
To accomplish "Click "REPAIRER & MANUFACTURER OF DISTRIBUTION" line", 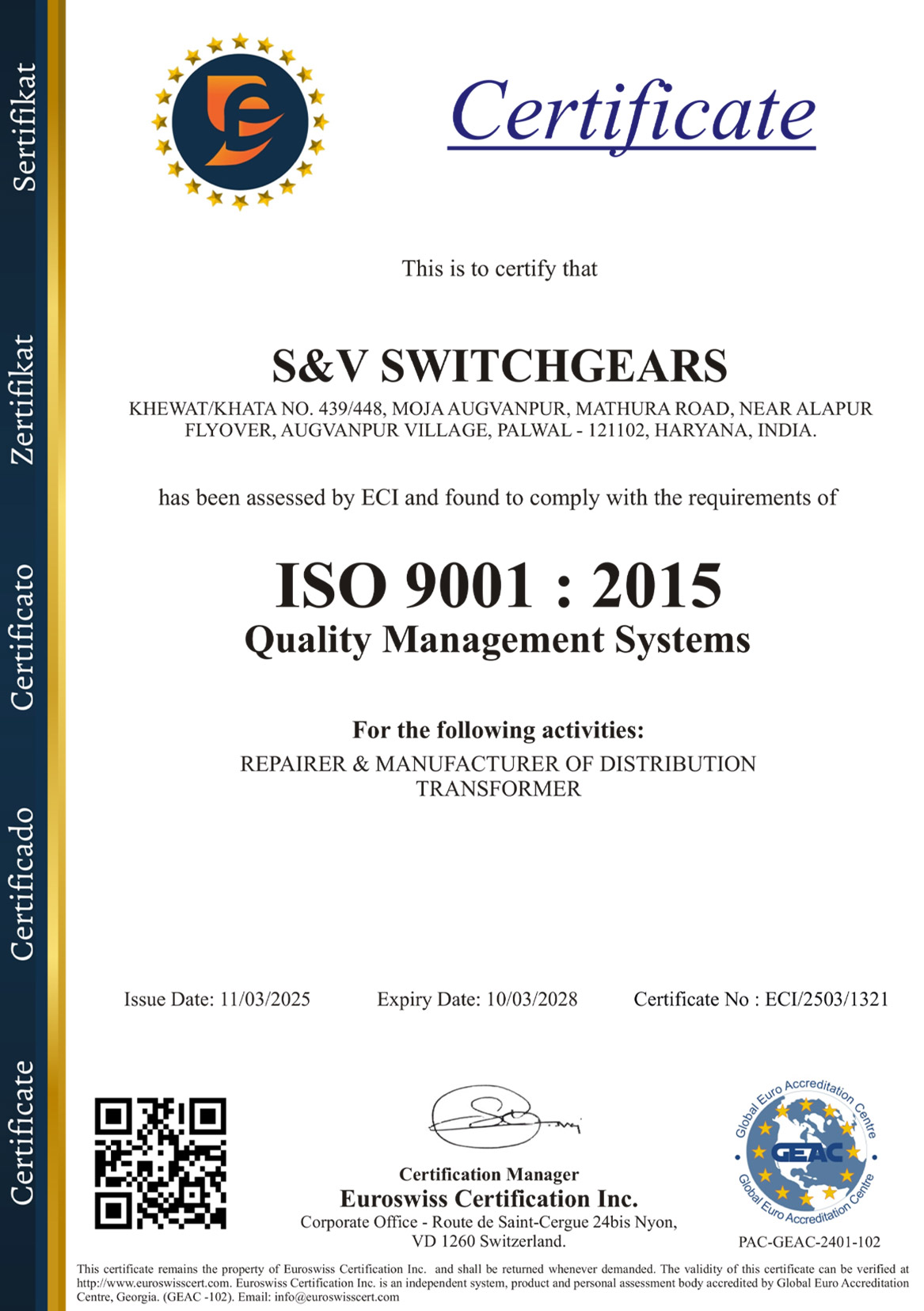I will (498, 764).
